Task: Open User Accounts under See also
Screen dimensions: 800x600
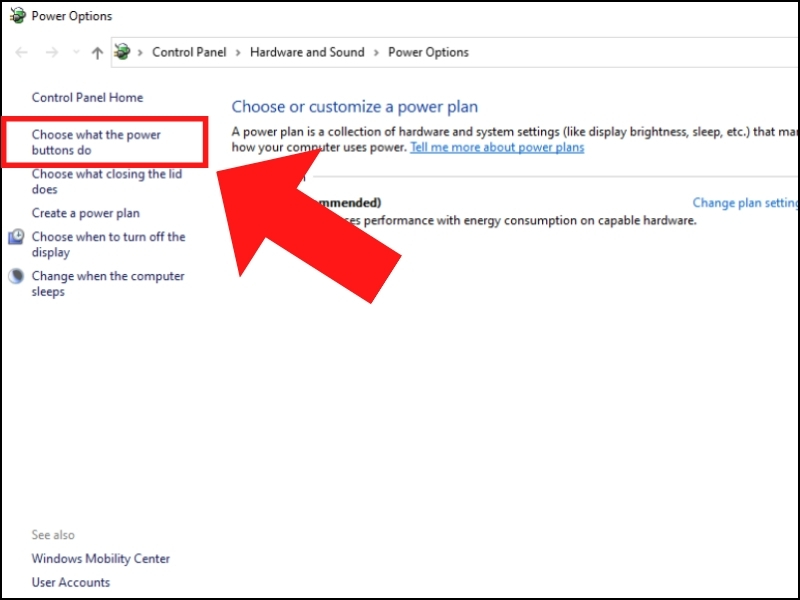Action: point(71,583)
